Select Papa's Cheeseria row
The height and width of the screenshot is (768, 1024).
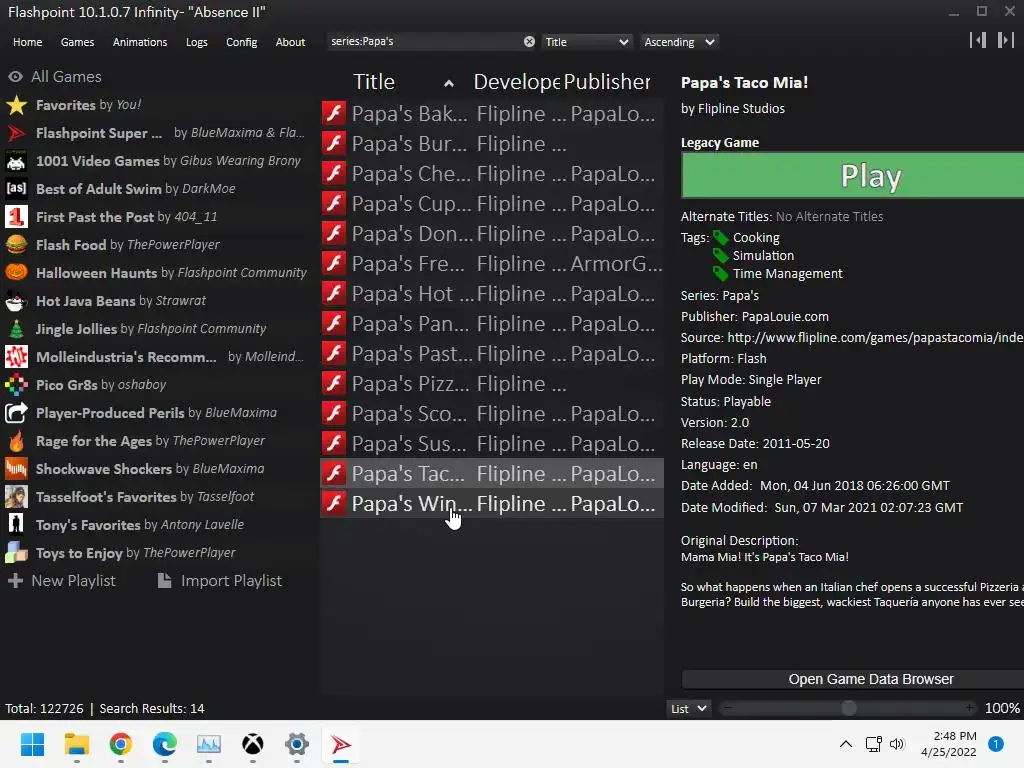pyautogui.click(x=492, y=174)
